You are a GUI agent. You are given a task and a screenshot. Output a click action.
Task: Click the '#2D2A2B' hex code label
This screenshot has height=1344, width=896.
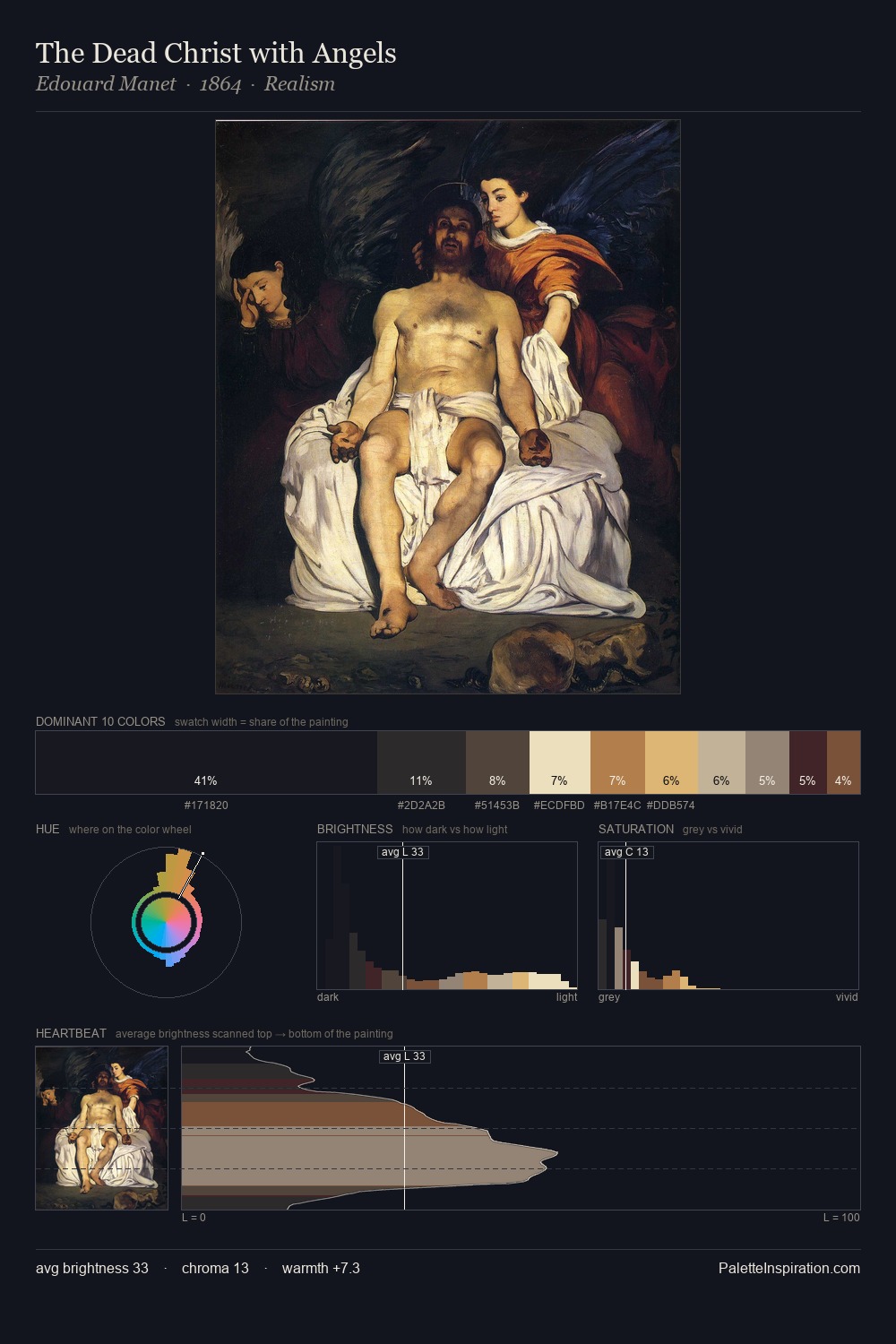pos(421,806)
